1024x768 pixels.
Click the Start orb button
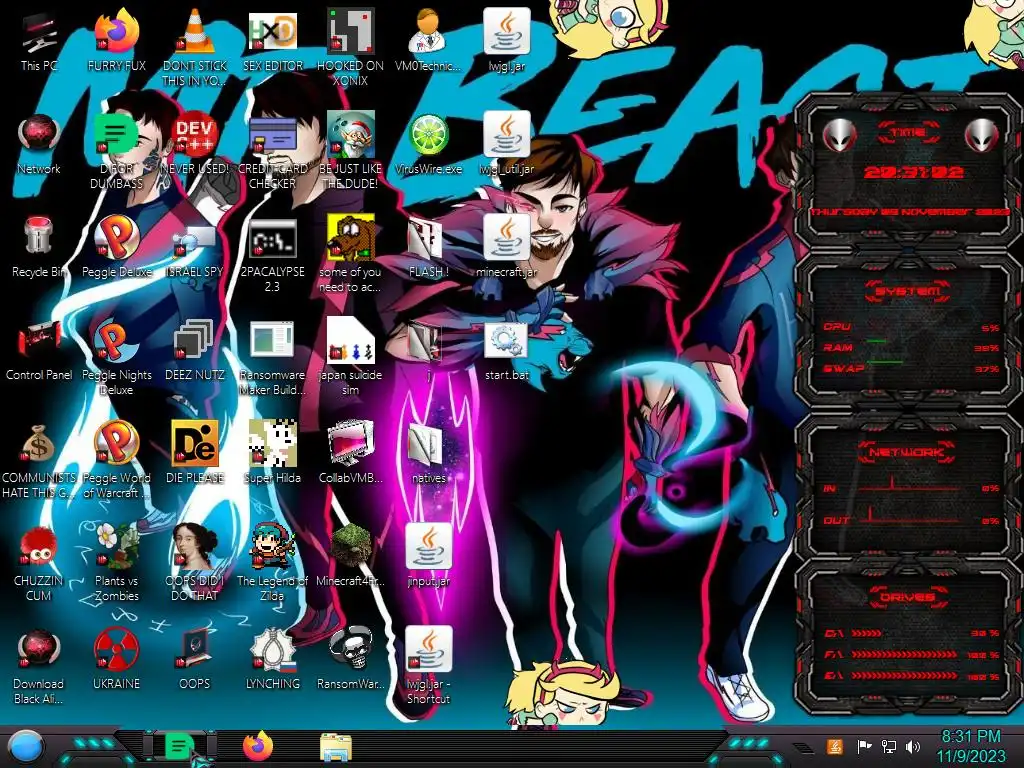(x=25, y=747)
